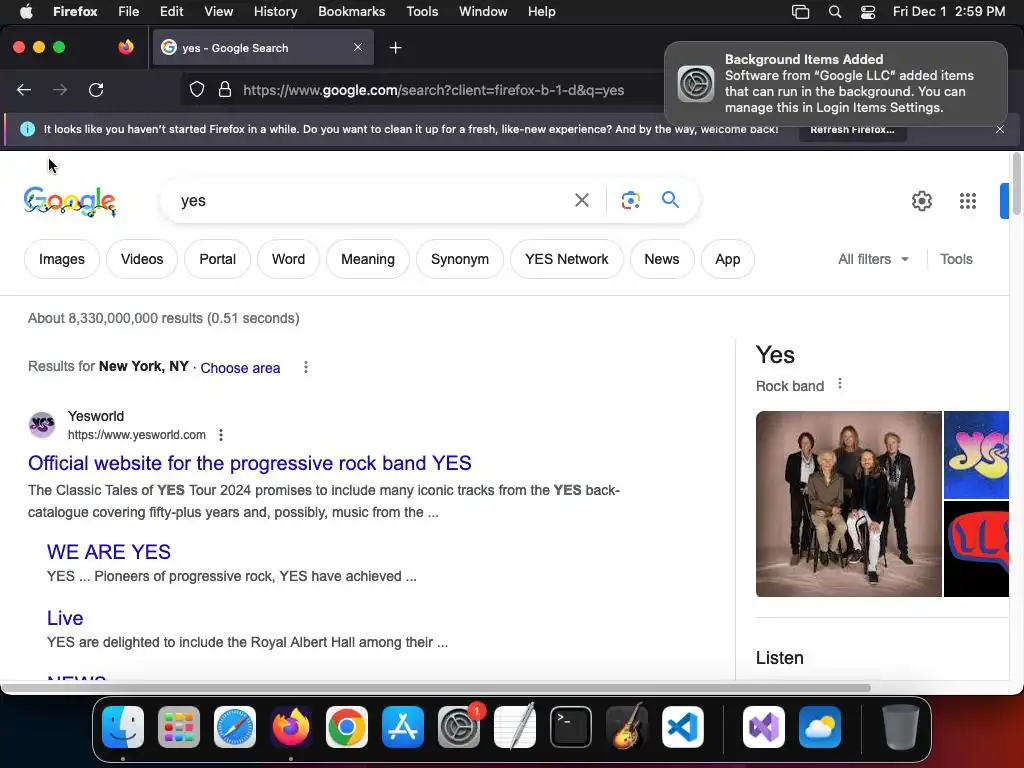The width and height of the screenshot is (1024, 768).
Task: Filter results by Videos
Action: pyautogui.click(x=142, y=259)
